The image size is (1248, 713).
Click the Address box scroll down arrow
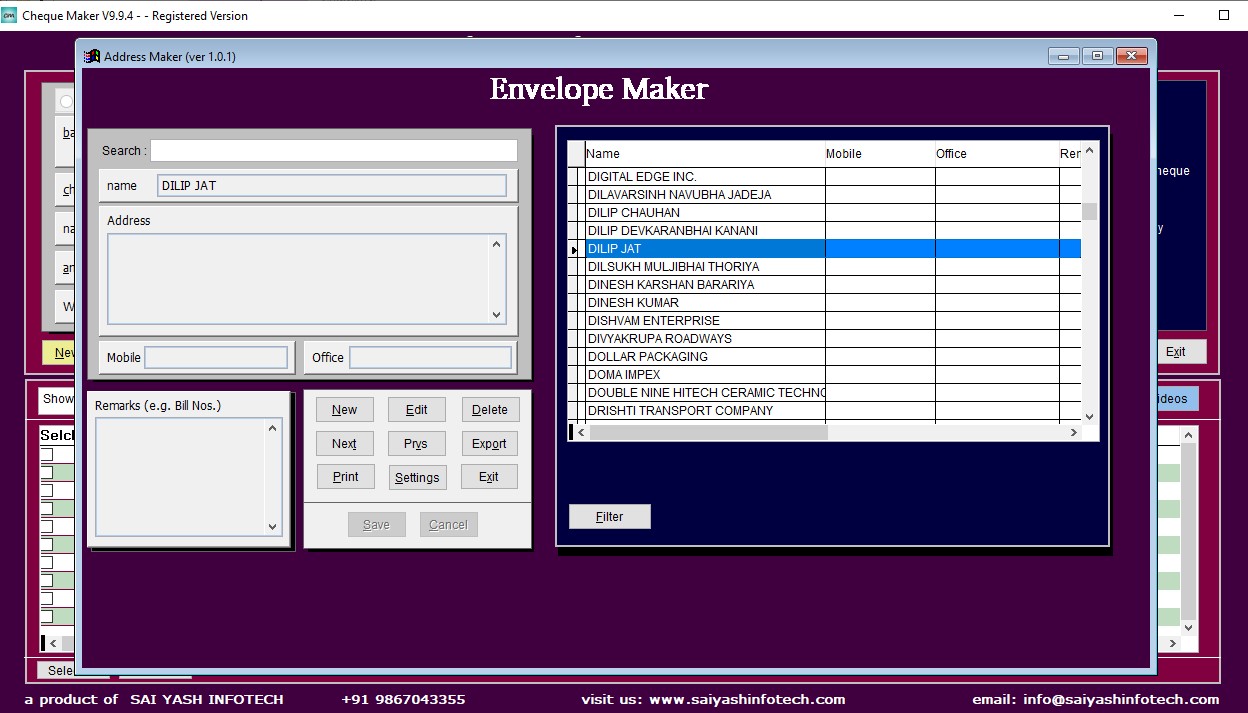pyautogui.click(x=497, y=314)
